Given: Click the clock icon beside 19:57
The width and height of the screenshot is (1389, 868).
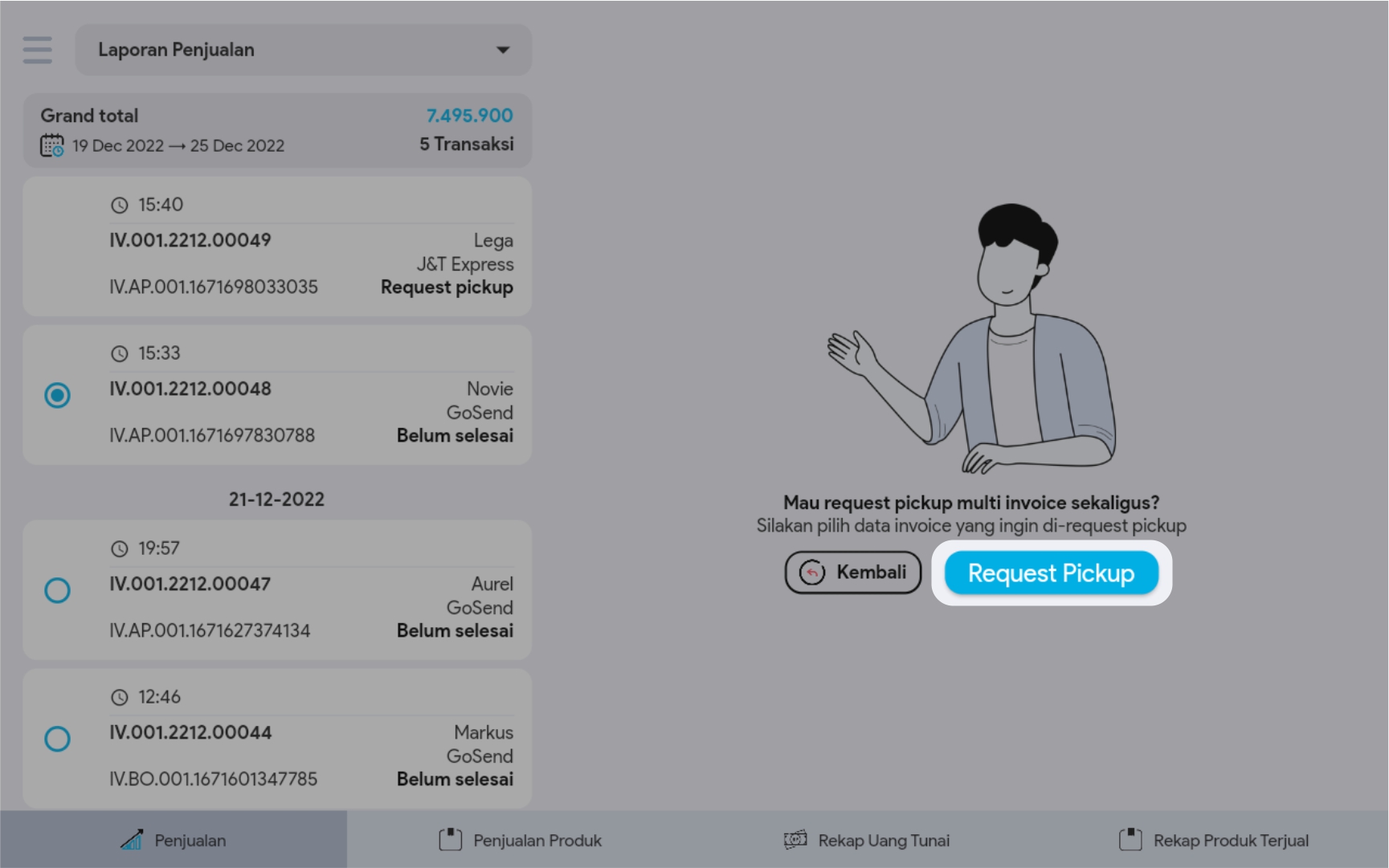Looking at the screenshot, I should coord(120,548).
